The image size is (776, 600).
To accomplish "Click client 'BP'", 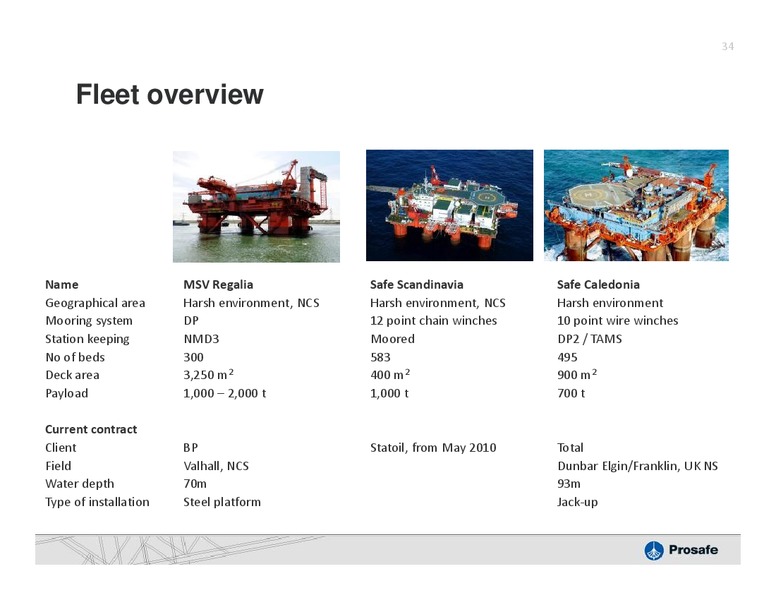I will 191,448.
